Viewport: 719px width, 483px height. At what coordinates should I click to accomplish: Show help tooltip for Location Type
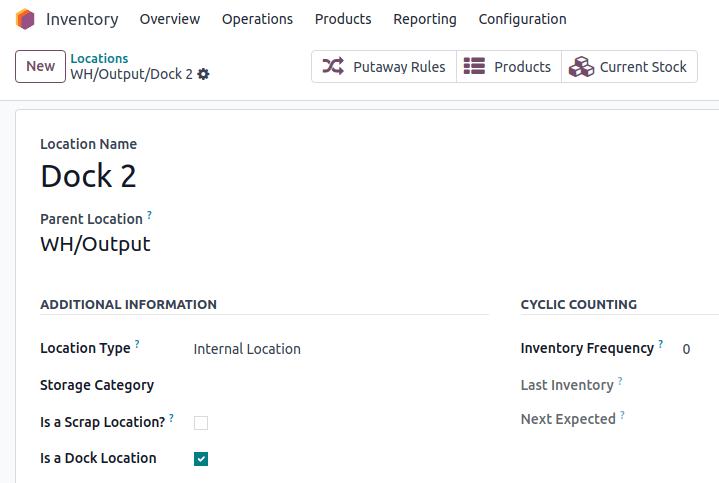pyautogui.click(x=137, y=344)
